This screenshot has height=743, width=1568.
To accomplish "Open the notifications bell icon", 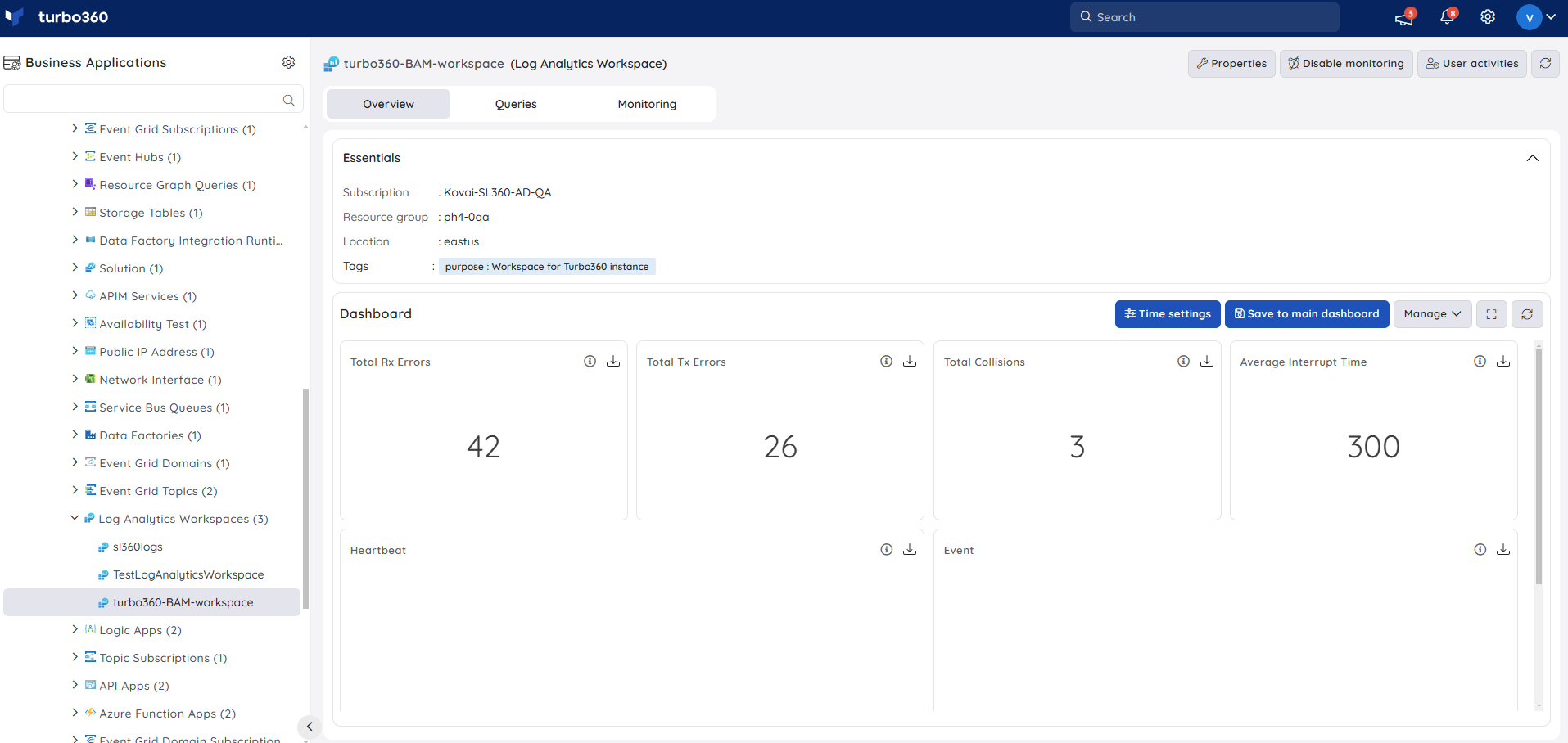I will (1447, 17).
